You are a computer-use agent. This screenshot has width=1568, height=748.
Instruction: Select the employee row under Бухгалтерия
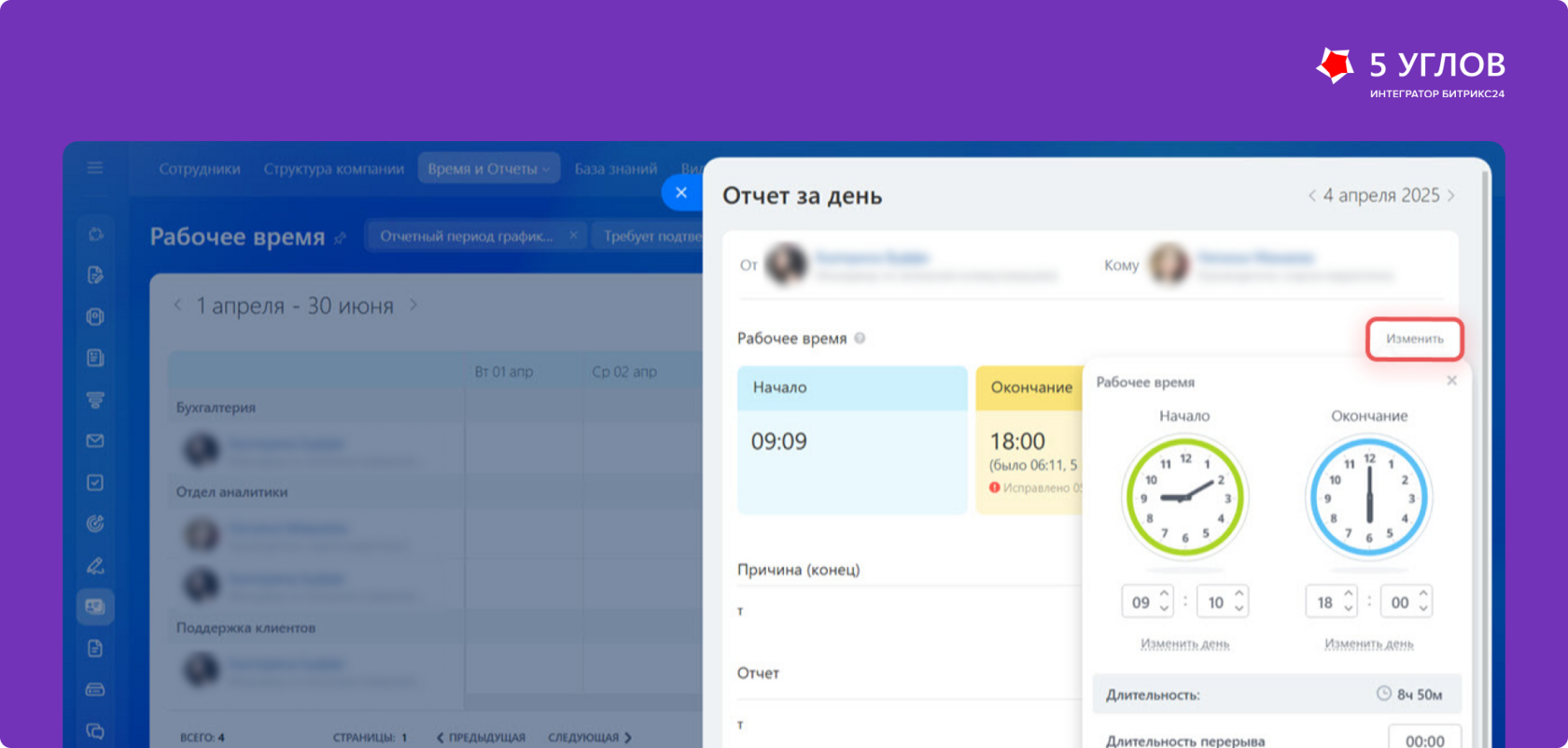point(317,450)
